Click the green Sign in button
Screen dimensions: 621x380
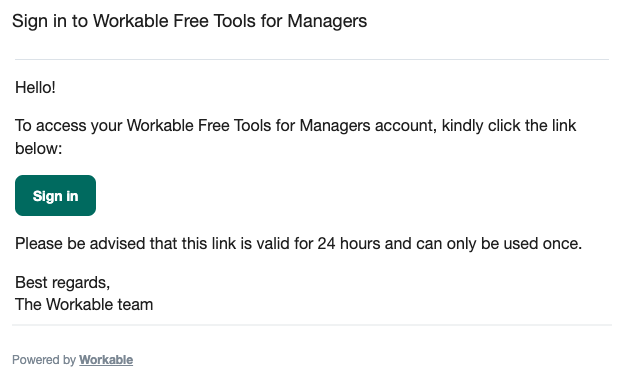click(55, 195)
